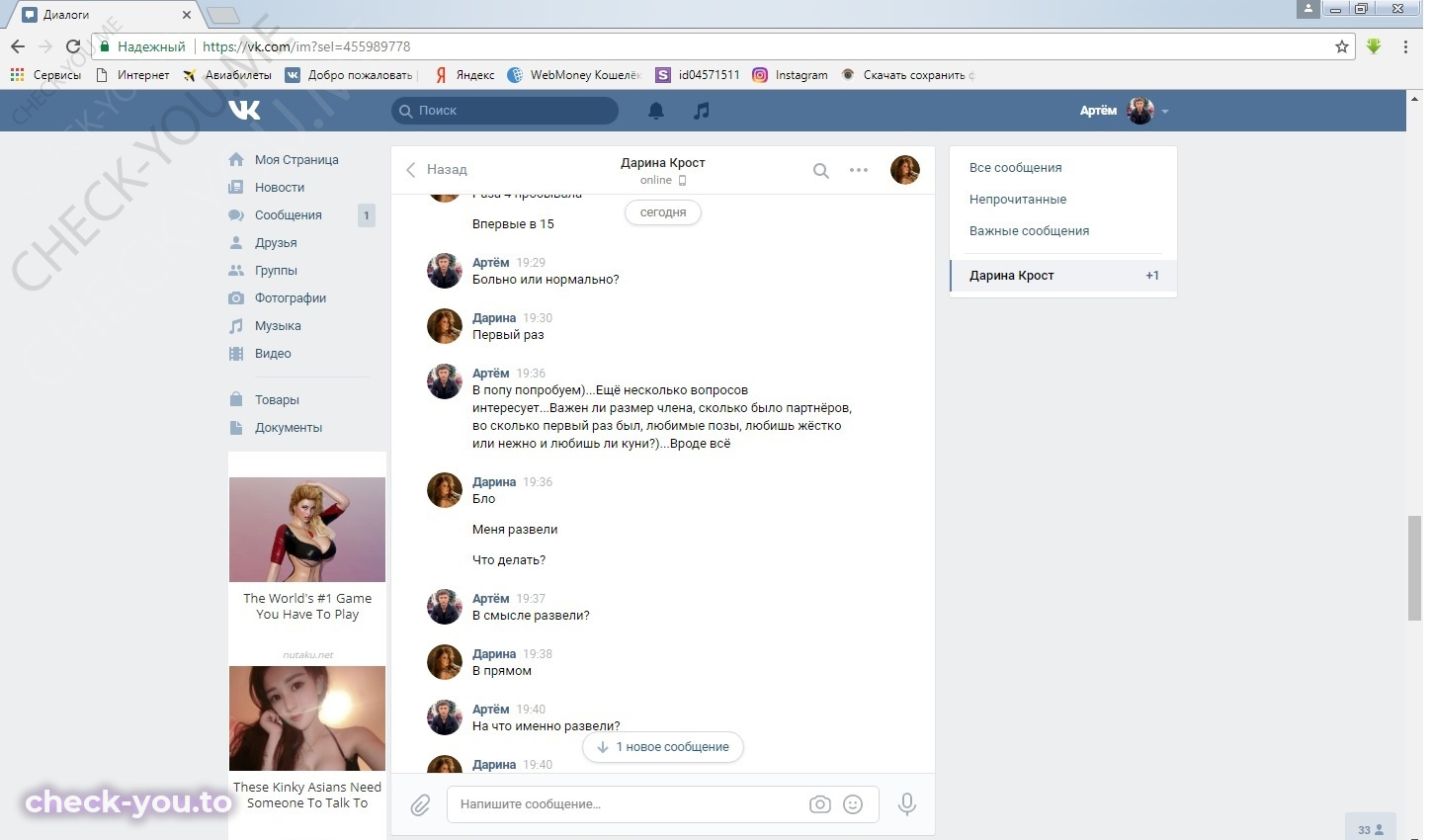Image resolution: width=1431 pixels, height=840 pixels.
Task: Open Chrome's three-dot menu
Action: (x=1405, y=46)
